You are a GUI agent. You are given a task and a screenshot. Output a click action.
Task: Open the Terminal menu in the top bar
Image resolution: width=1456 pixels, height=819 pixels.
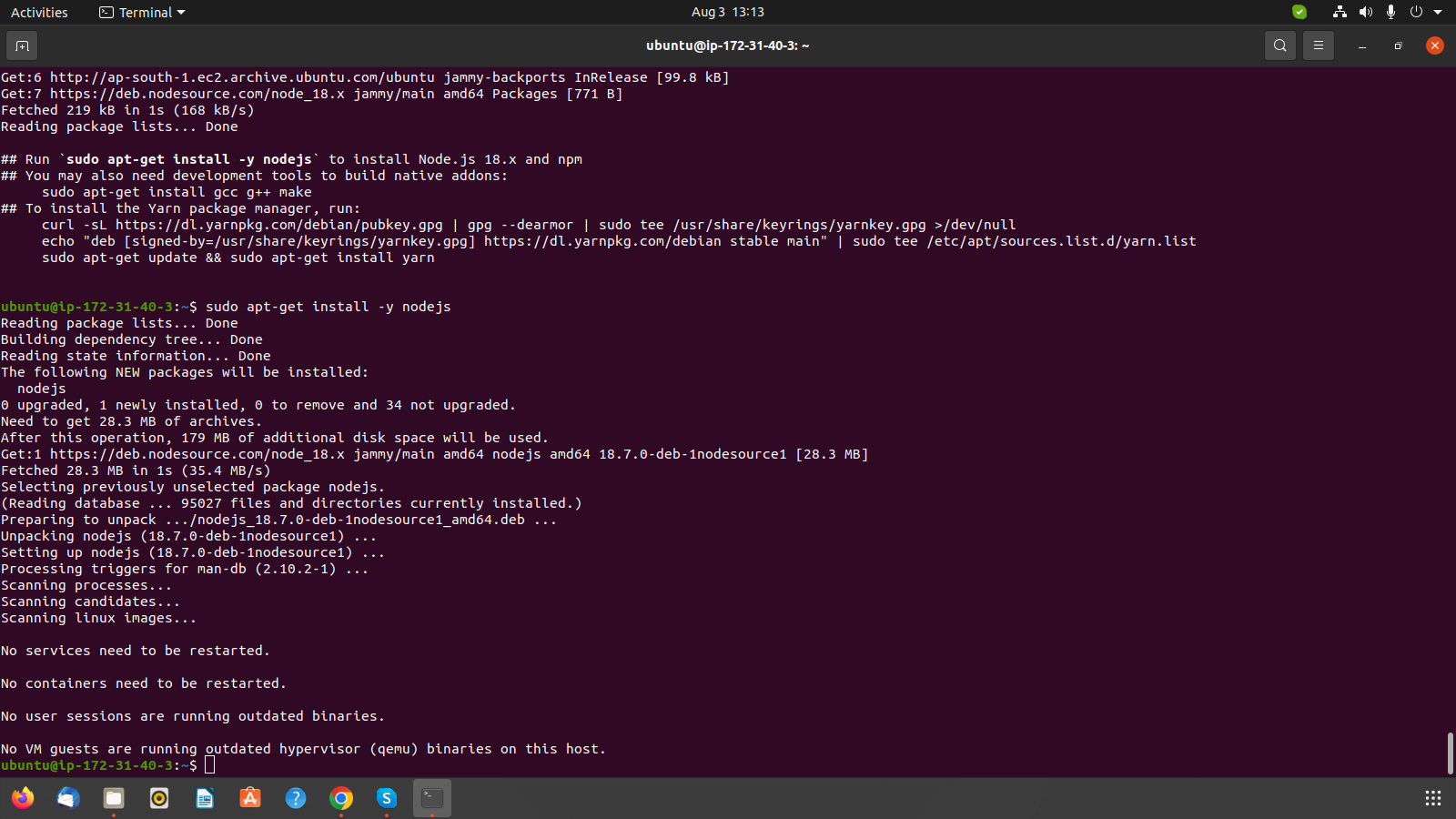141,12
